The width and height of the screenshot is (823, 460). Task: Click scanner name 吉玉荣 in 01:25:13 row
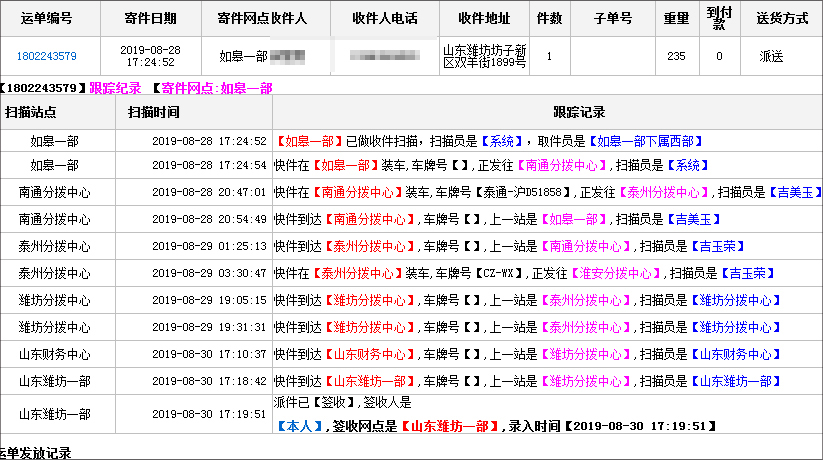tap(718, 246)
